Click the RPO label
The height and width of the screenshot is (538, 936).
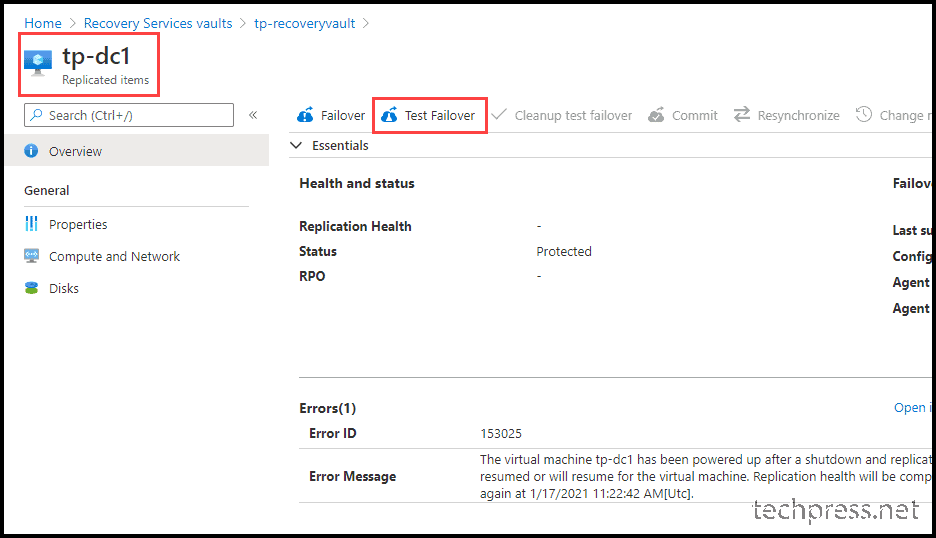coord(312,276)
